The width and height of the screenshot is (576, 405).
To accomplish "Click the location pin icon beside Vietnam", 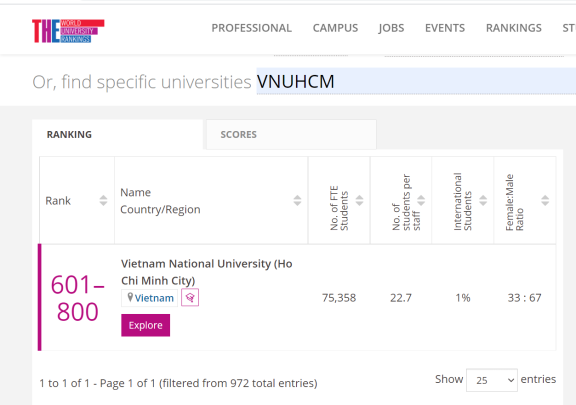I will coord(130,297).
